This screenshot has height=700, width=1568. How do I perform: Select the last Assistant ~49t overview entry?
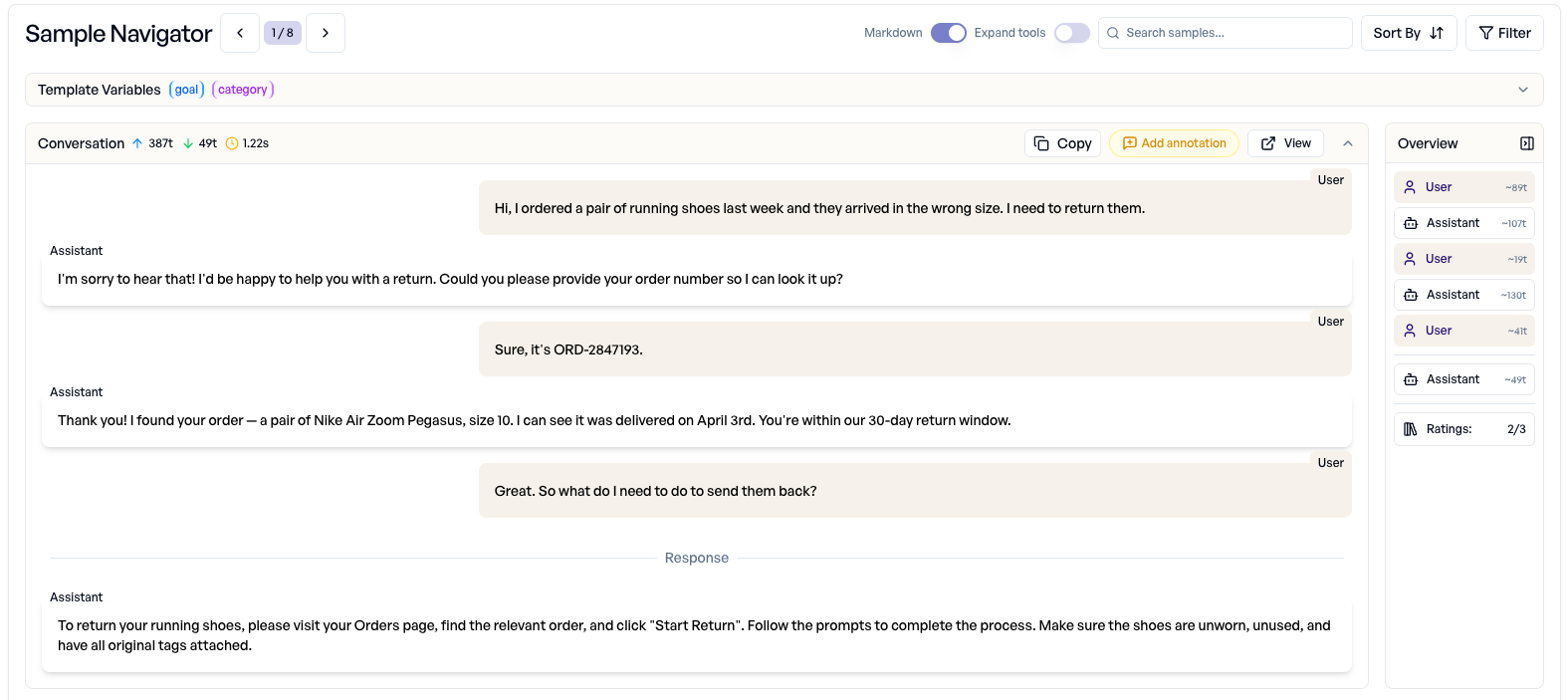tap(1463, 379)
